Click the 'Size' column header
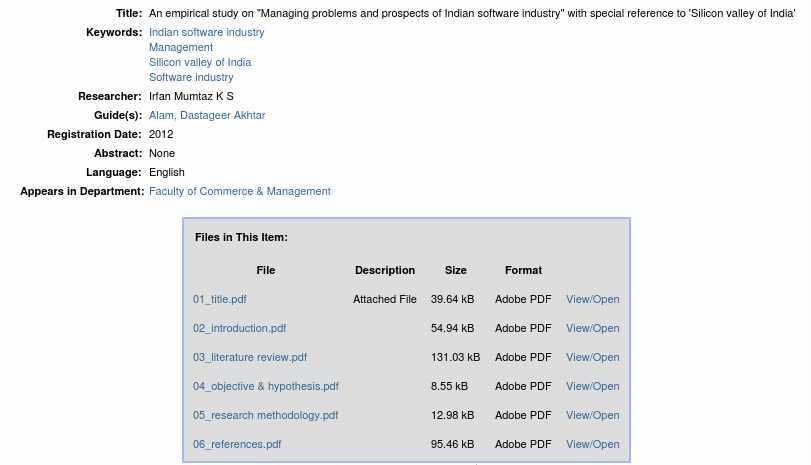The width and height of the screenshot is (811, 465). click(455, 270)
